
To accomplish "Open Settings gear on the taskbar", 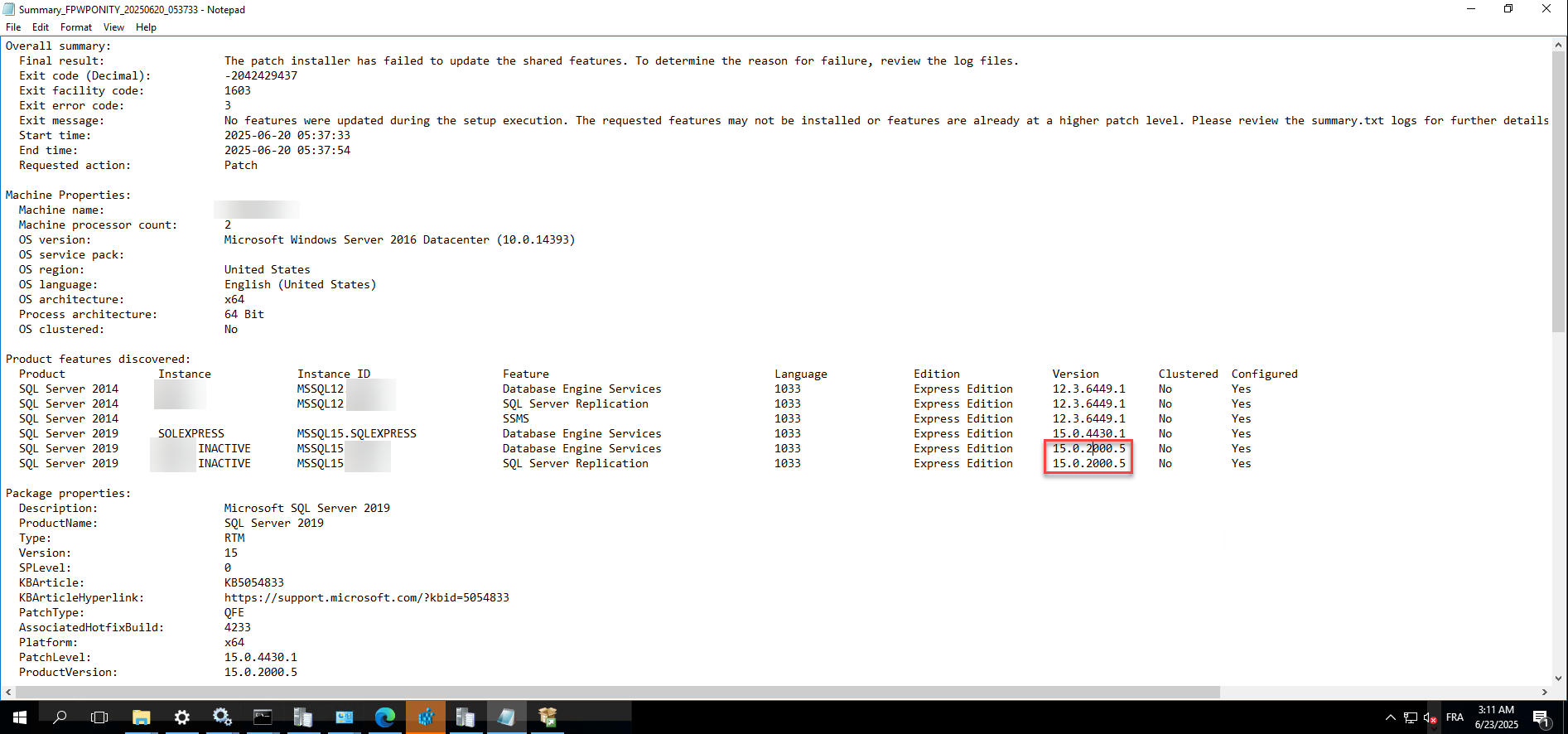I will 181,717.
